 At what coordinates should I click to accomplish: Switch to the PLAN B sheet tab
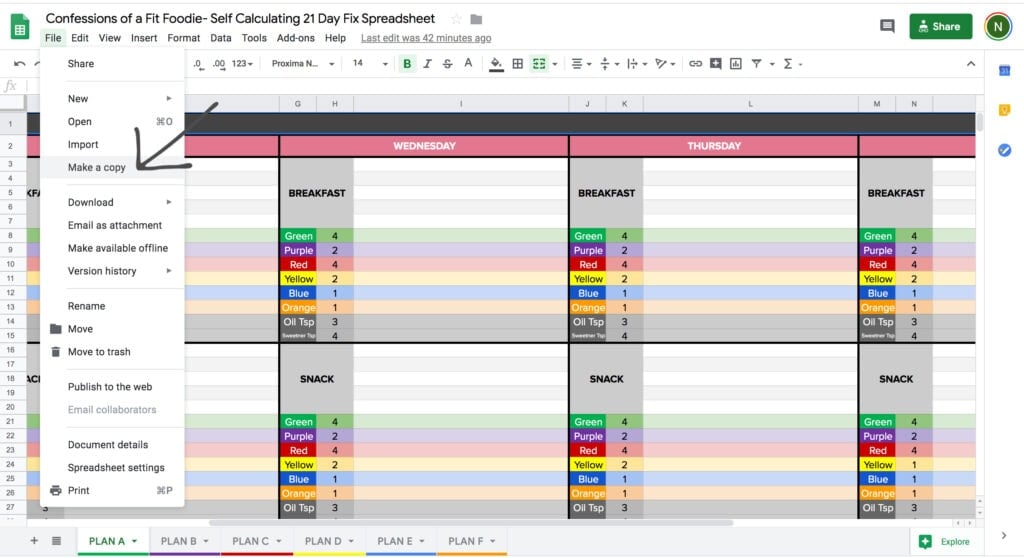pyautogui.click(x=178, y=541)
